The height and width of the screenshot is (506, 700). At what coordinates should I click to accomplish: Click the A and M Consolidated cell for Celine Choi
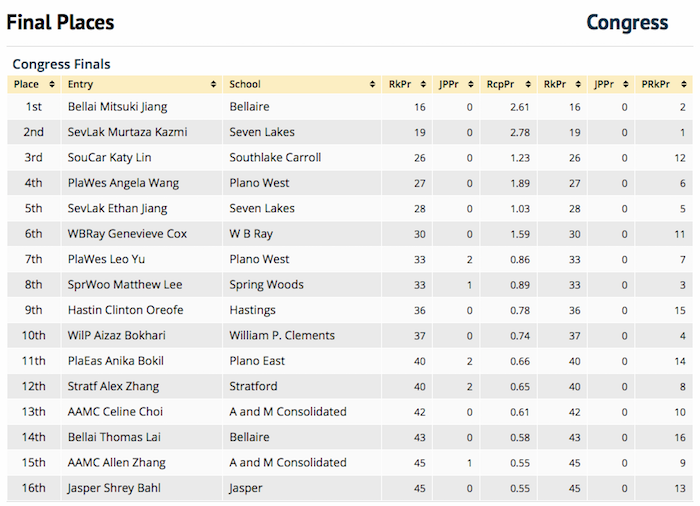[288, 412]
